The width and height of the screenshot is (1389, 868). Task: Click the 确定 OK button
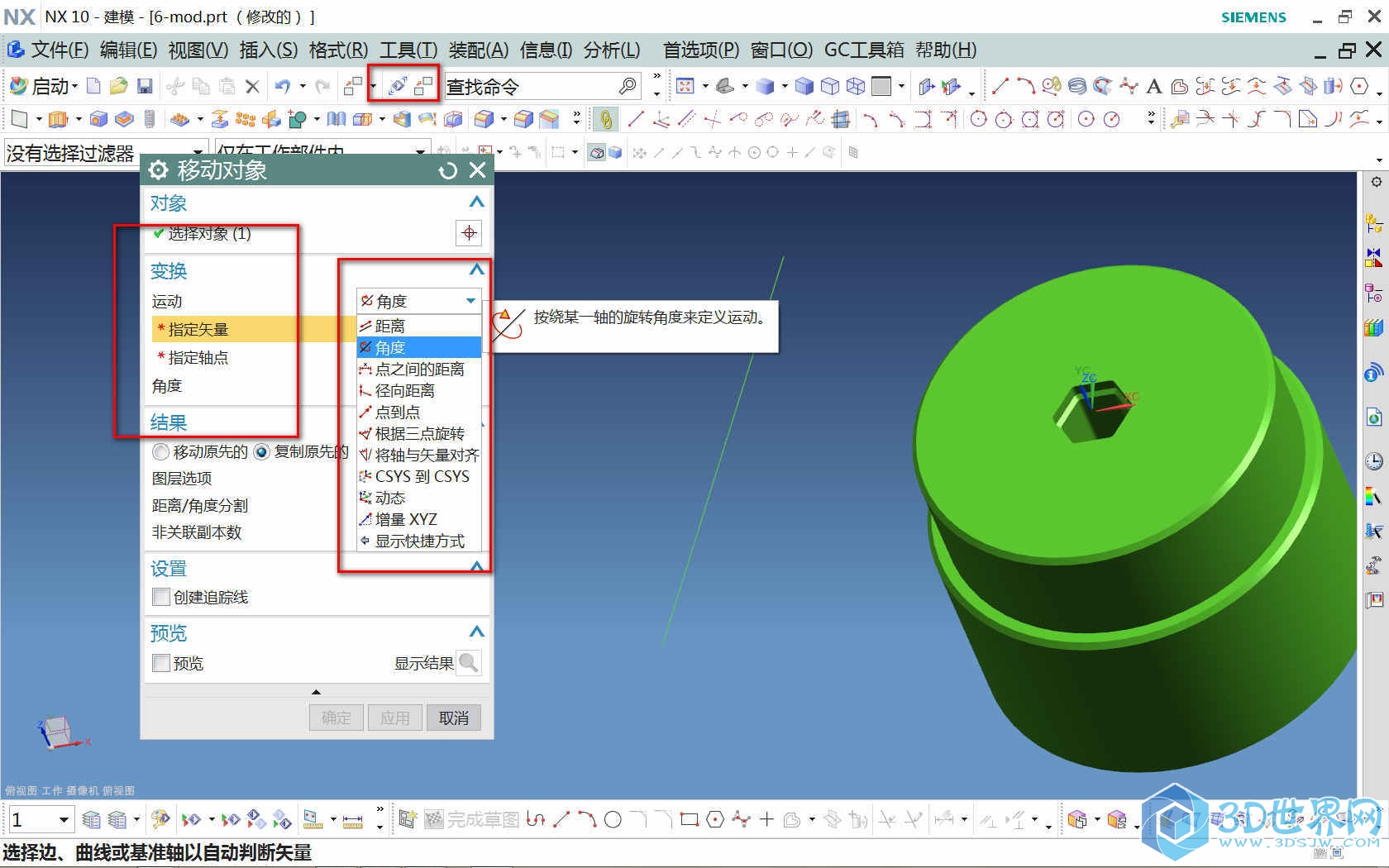[x=337, y=718]
